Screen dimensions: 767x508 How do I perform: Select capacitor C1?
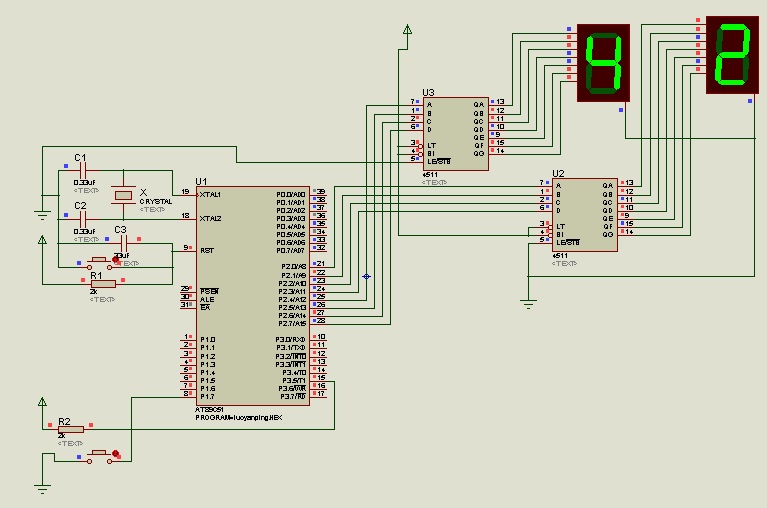(81, 172)
